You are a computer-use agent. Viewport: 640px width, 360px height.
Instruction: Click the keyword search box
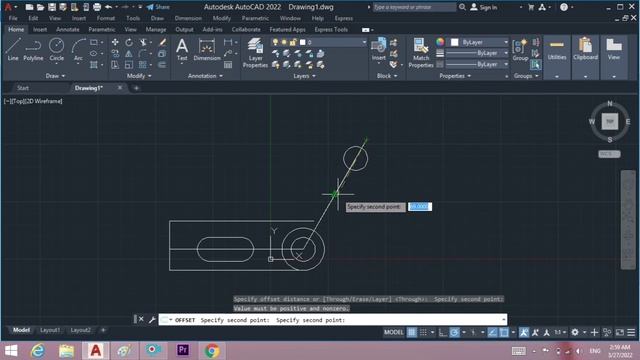(x=414, y=7)
